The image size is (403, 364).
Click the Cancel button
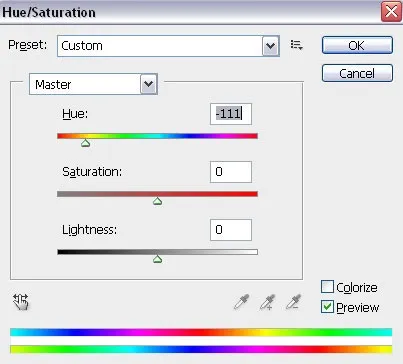click(x=357, y=73)
